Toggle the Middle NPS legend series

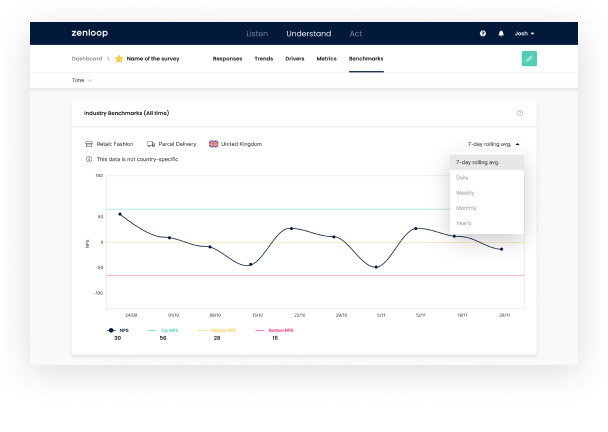pyautogui.click(x=217, y=330)
